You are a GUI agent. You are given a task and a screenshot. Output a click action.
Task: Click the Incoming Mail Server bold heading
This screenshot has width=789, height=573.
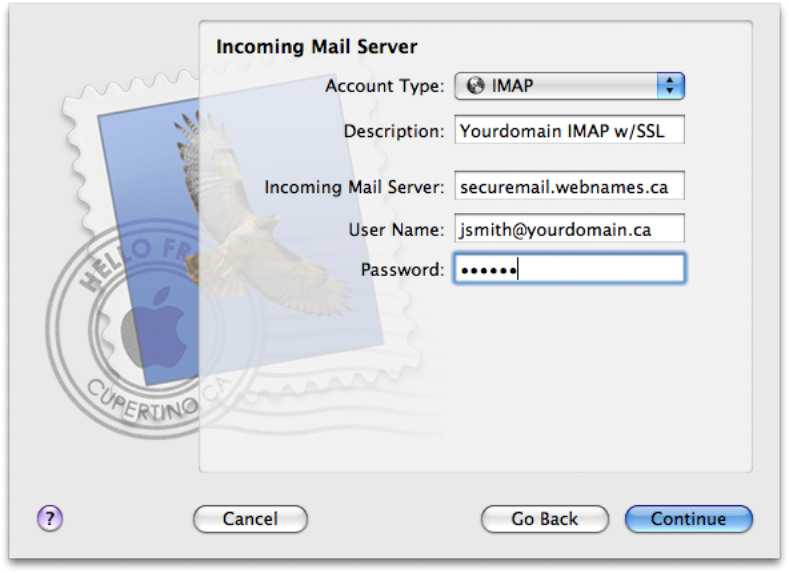tap(317, 47)
